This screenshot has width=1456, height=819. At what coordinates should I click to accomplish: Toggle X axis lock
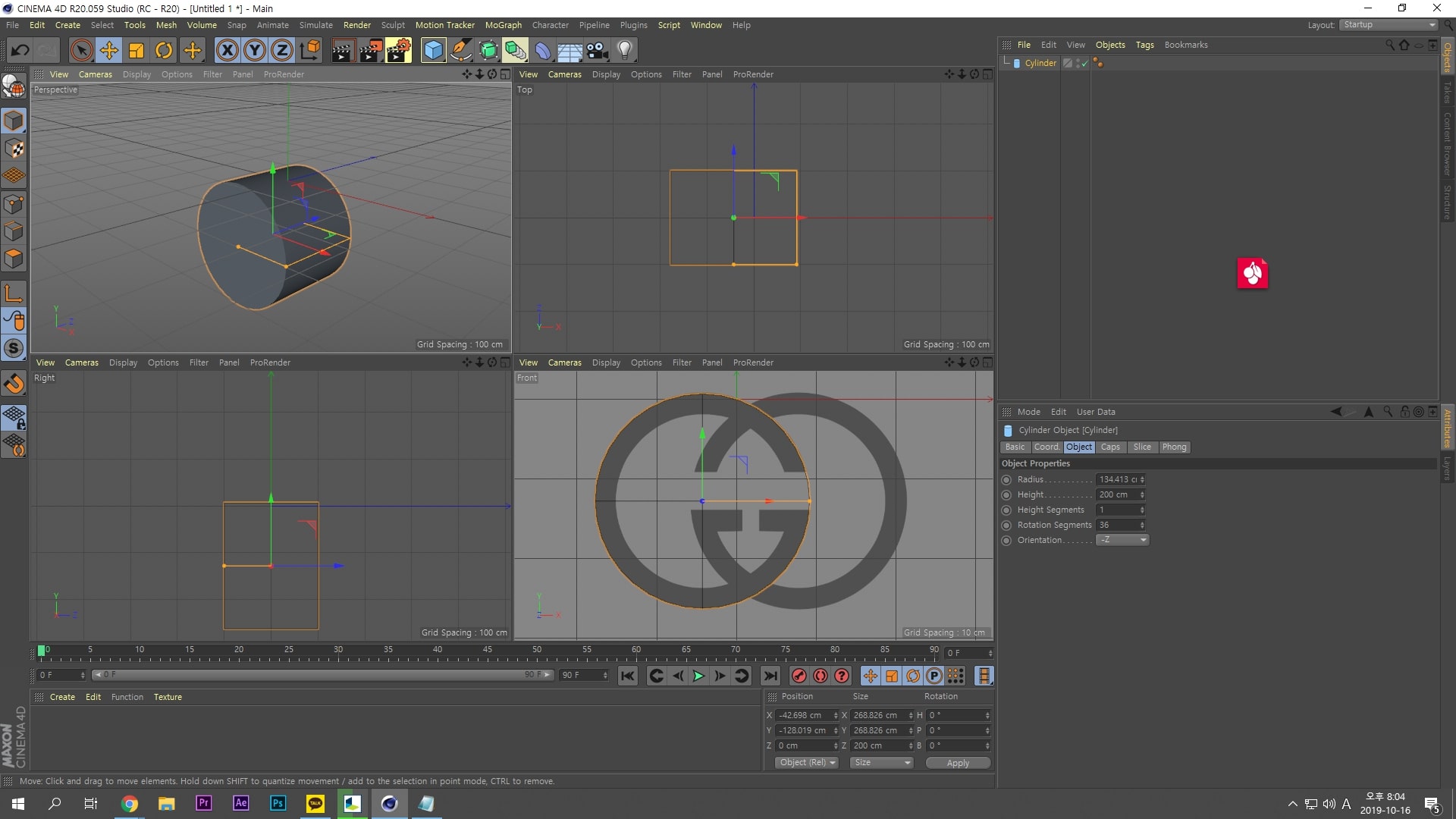pos(227,51)
